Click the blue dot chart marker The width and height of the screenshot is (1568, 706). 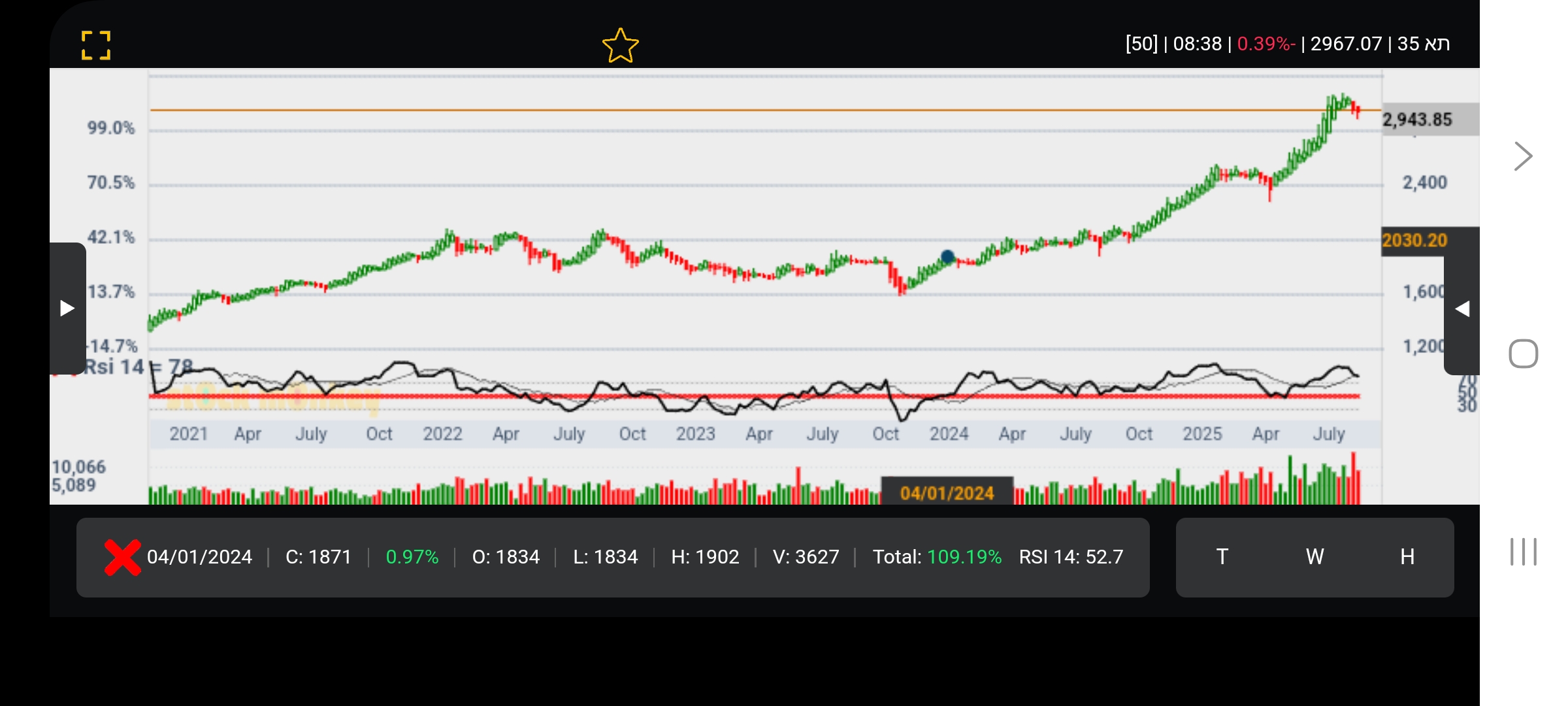(947, 256)
